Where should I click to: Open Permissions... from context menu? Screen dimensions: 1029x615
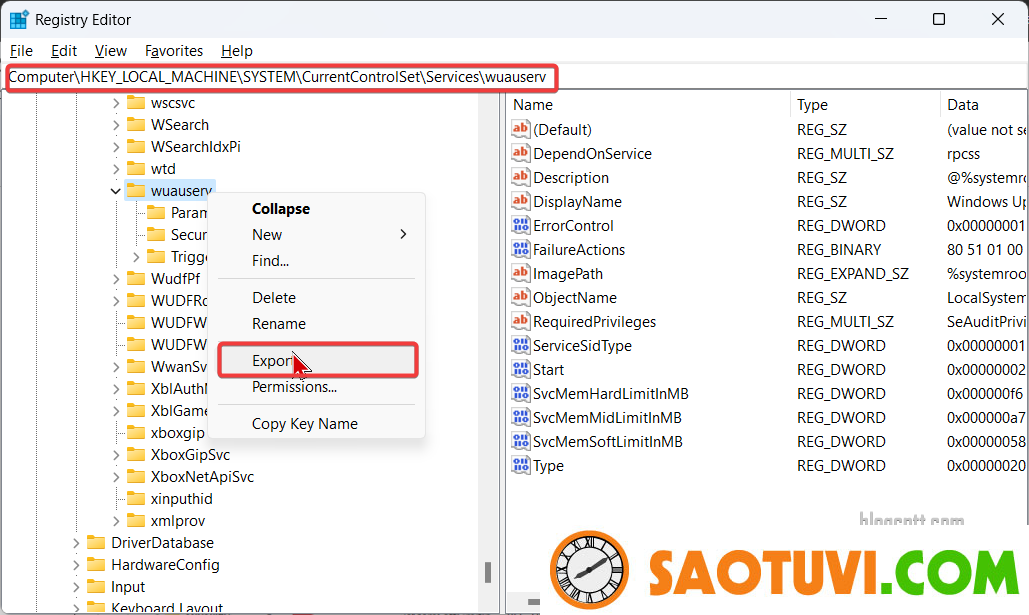click(318, 387)
